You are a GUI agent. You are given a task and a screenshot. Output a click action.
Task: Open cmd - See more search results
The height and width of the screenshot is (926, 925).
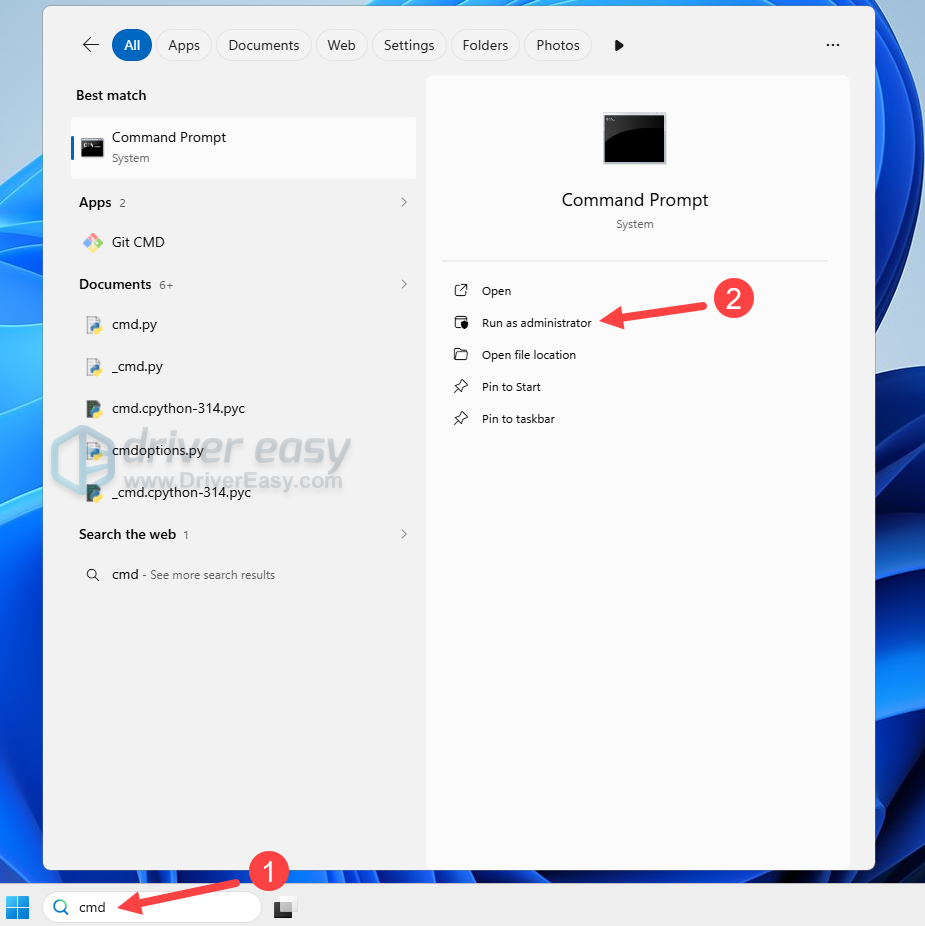[x=243, y=575]
